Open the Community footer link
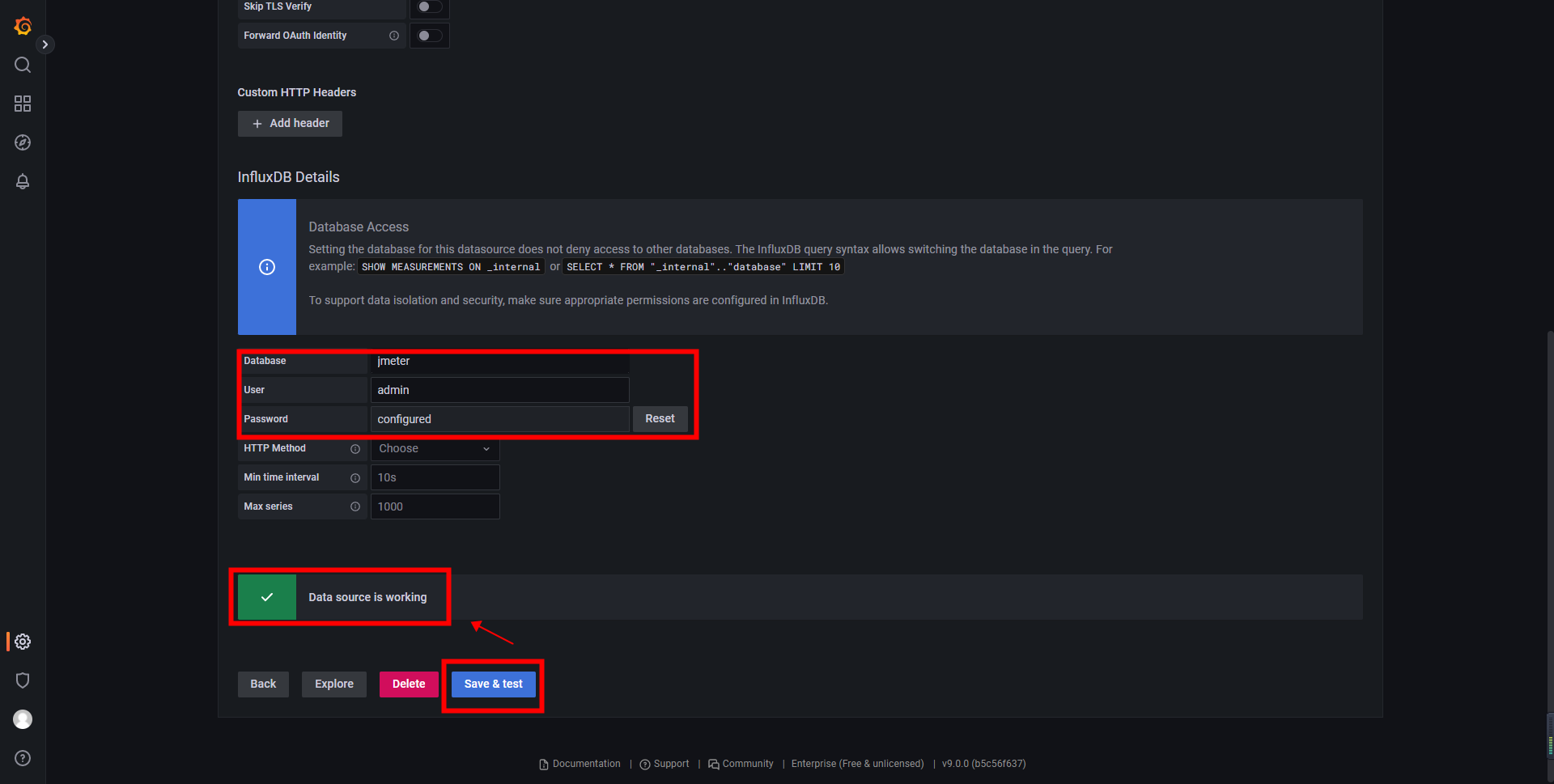This screenshot has height=784, width=1554. [741, 764]
